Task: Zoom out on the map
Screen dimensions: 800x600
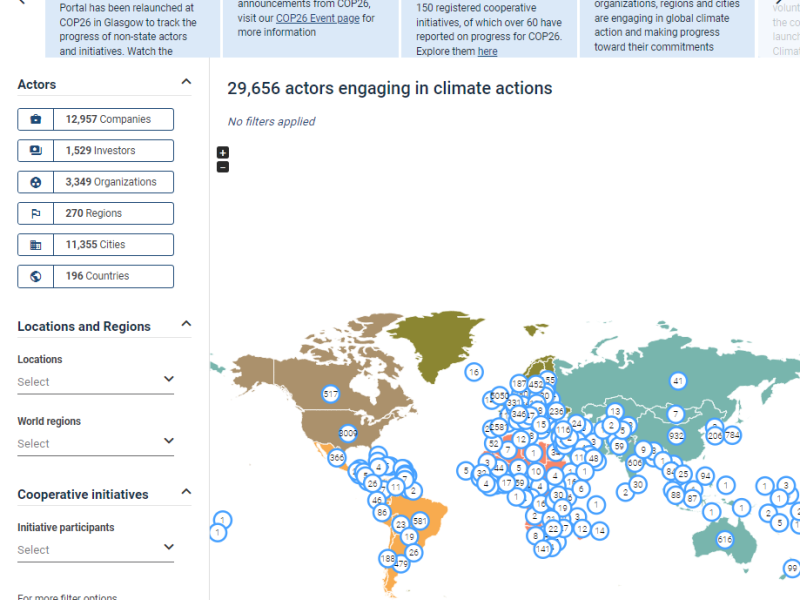Action: pos(223,166)
